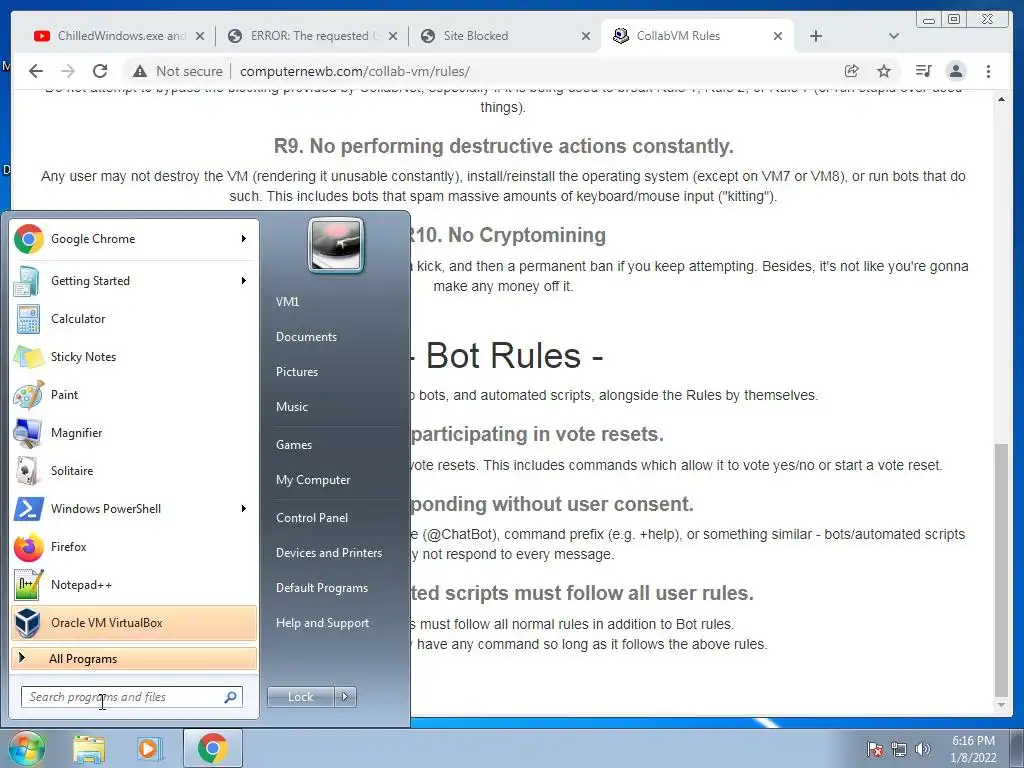The height and width of the screenshot is (768, 1024).
Task: Open Chrome tab search dropdown
Action: pyautogui.click(x=894, y=36)
